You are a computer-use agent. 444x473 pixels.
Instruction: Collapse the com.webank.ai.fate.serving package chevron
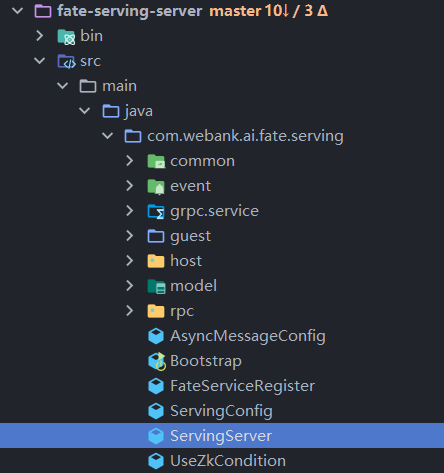(107, 136)
